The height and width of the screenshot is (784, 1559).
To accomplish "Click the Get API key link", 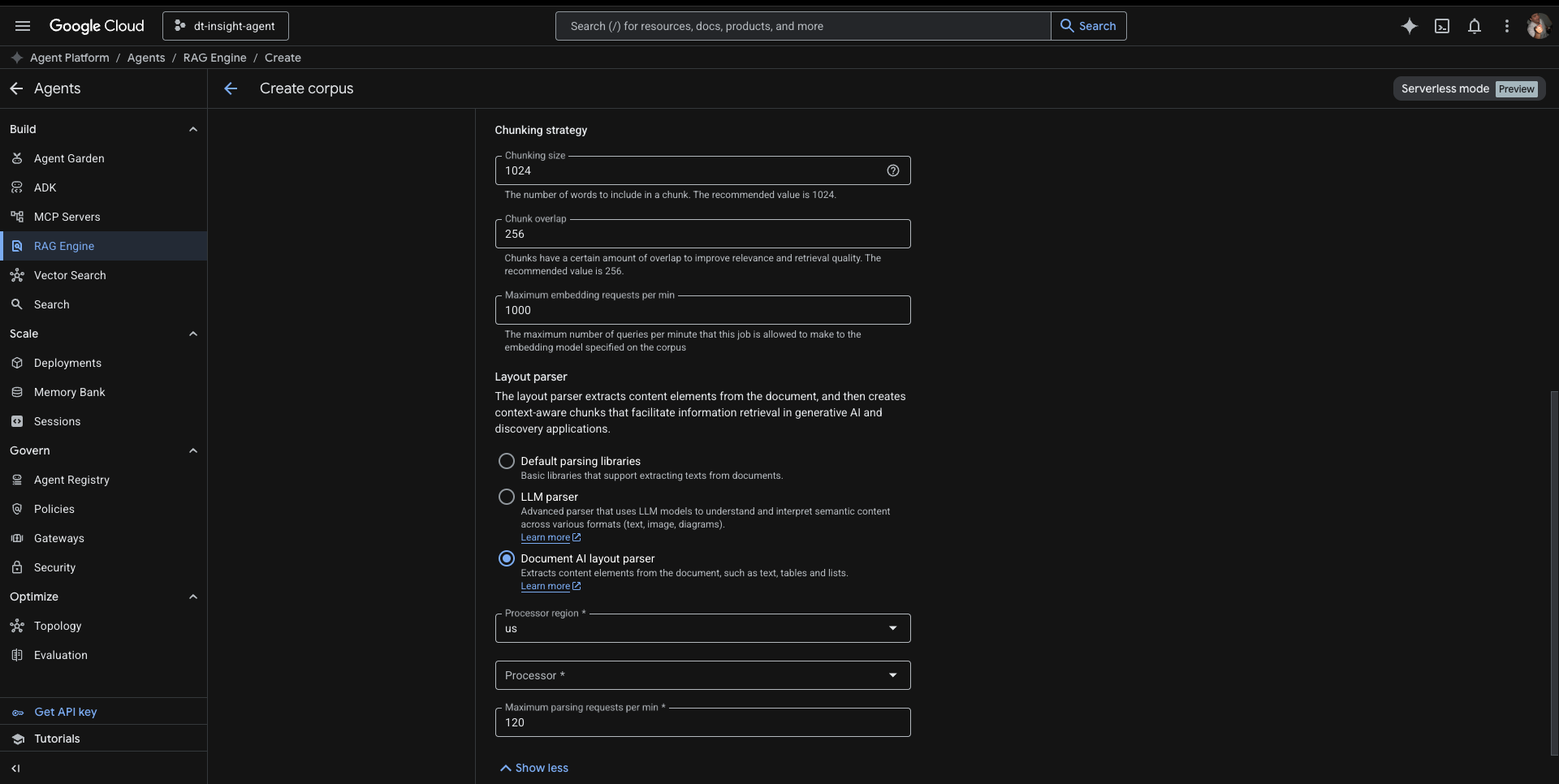I will (x=65, y=712).
